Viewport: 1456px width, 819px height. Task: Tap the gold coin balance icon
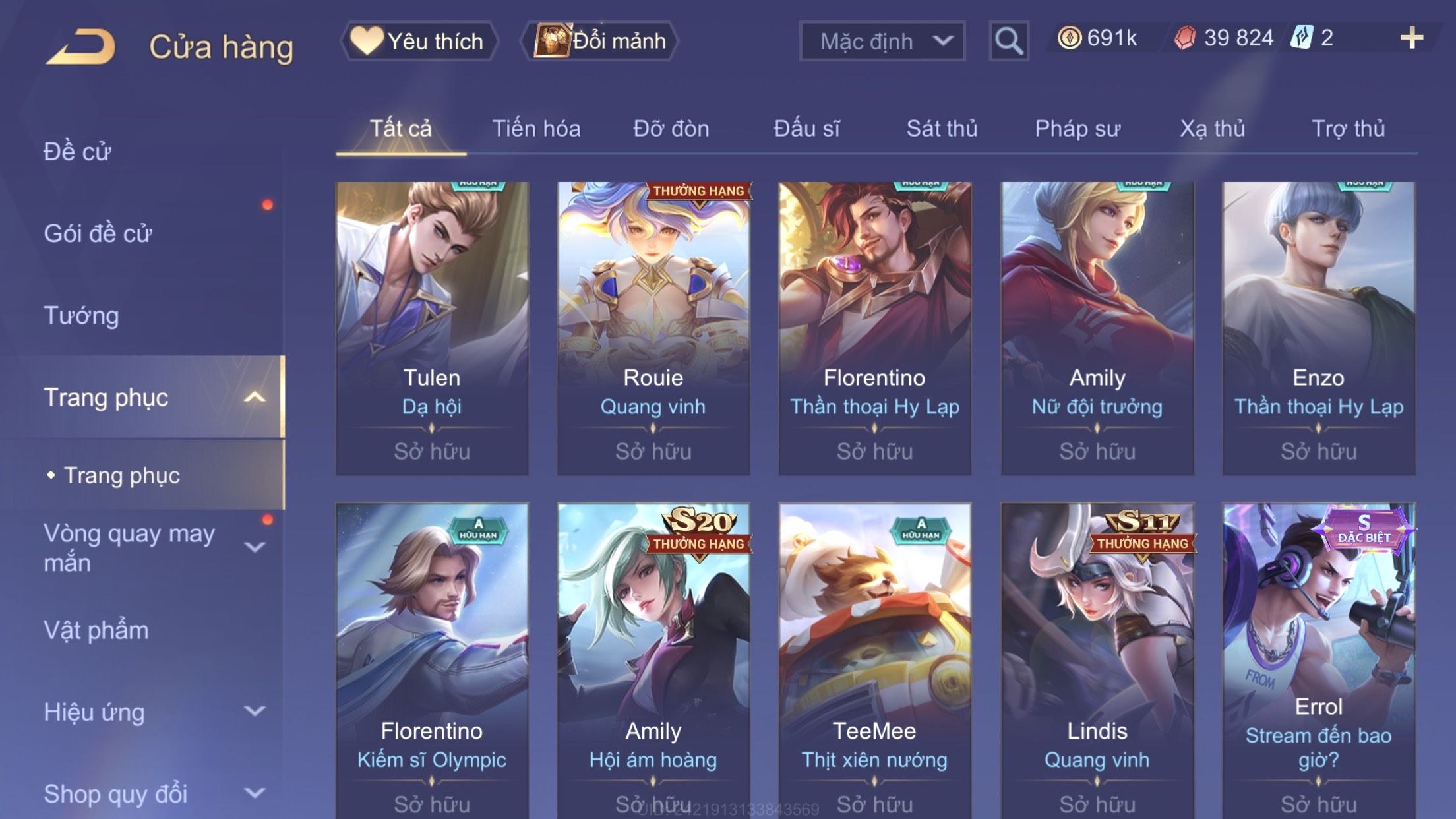1069,38
